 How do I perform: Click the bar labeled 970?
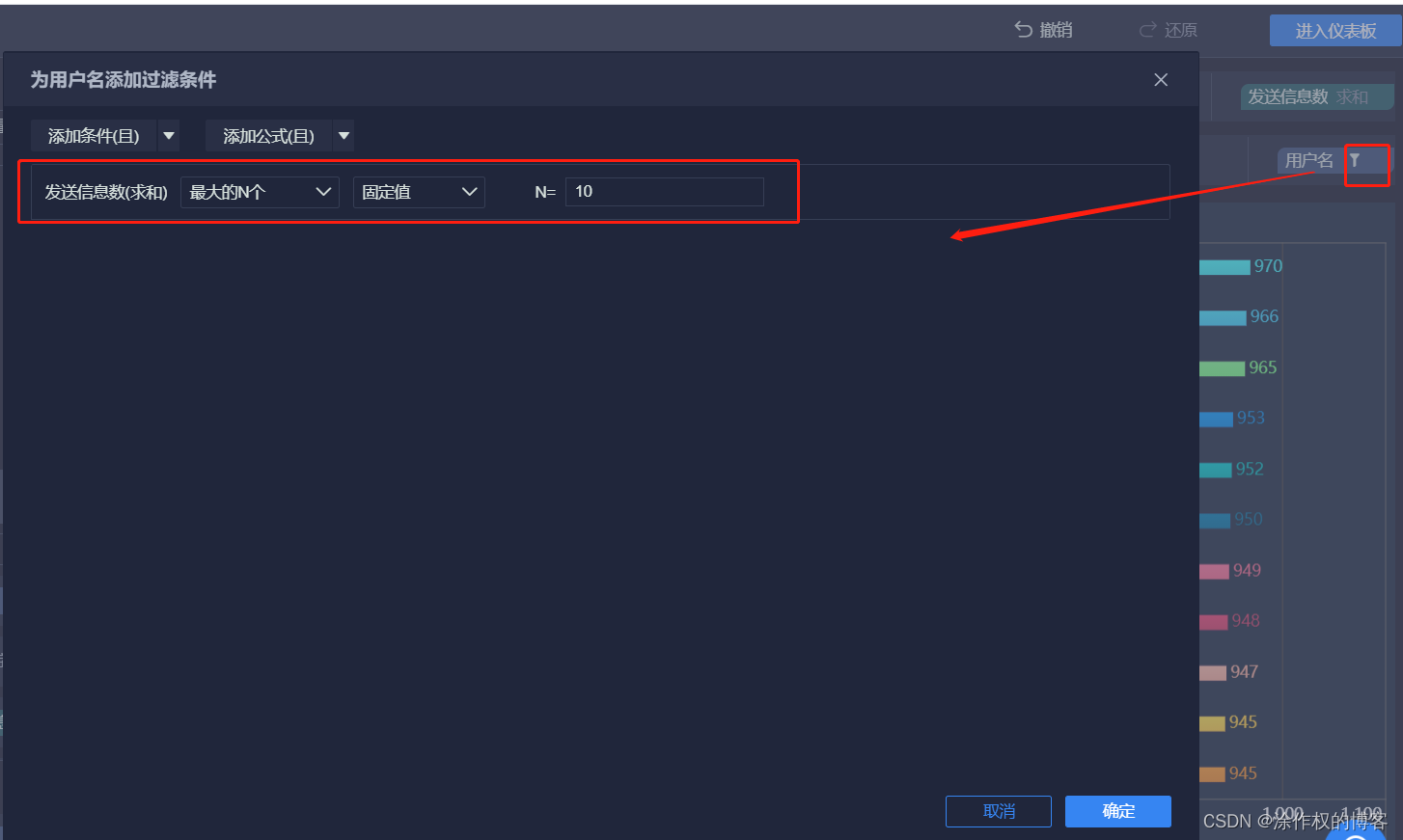pos(1224,267)
